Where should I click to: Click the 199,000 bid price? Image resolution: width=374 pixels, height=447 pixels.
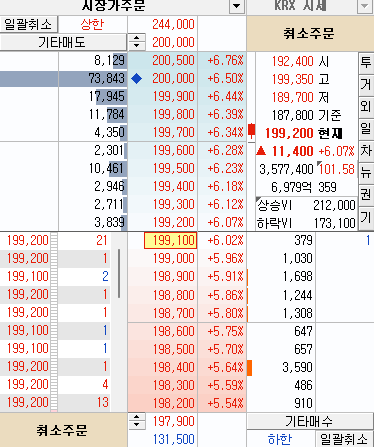click(x=173, y=258)
